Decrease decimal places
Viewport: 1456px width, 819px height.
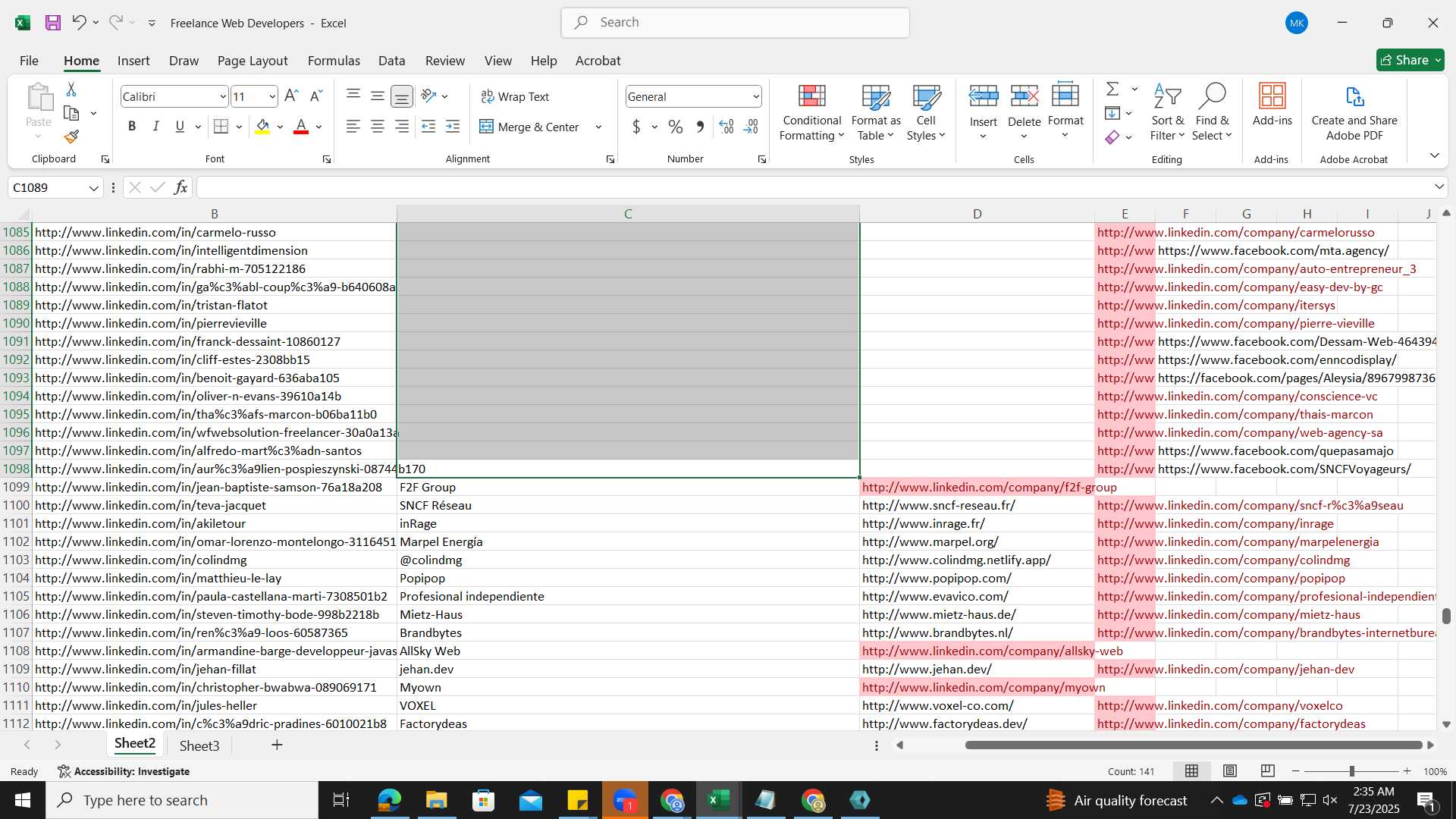click(751, 127)
